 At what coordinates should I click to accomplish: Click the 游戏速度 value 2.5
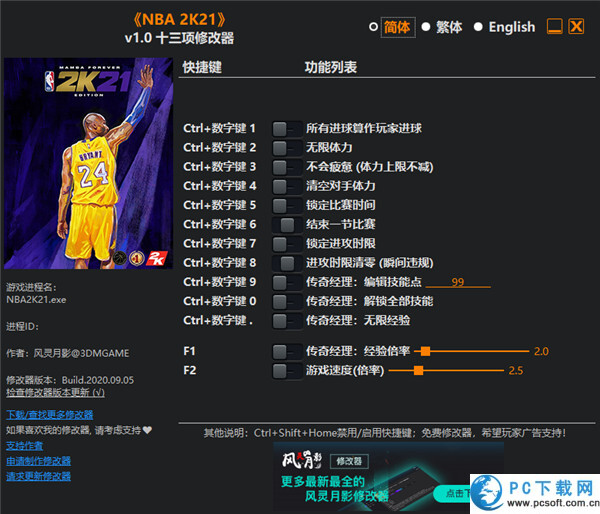pyautogui.click(x=515, y=370)
